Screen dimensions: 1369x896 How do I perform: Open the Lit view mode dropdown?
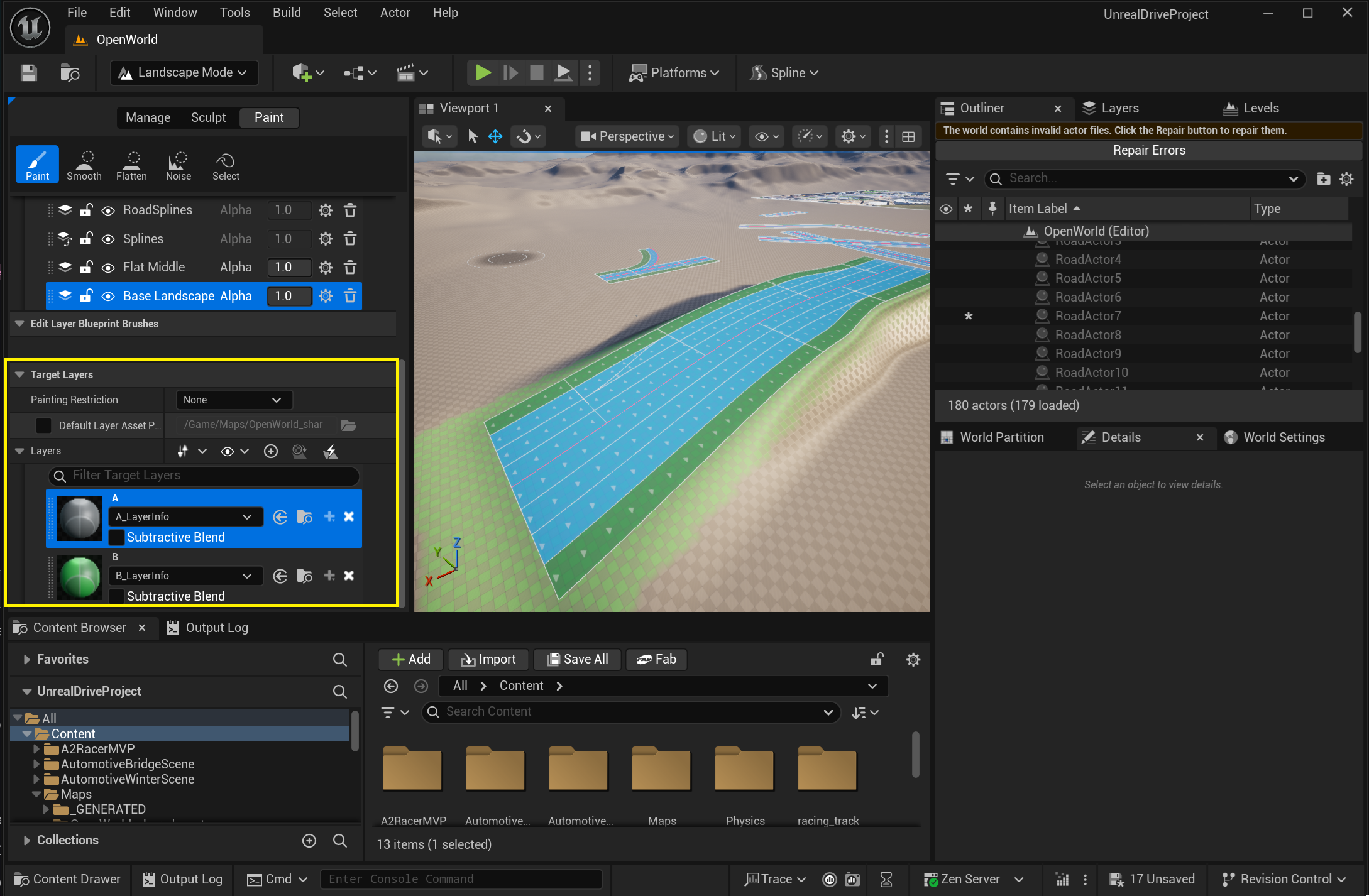click(x=714, y=136)
